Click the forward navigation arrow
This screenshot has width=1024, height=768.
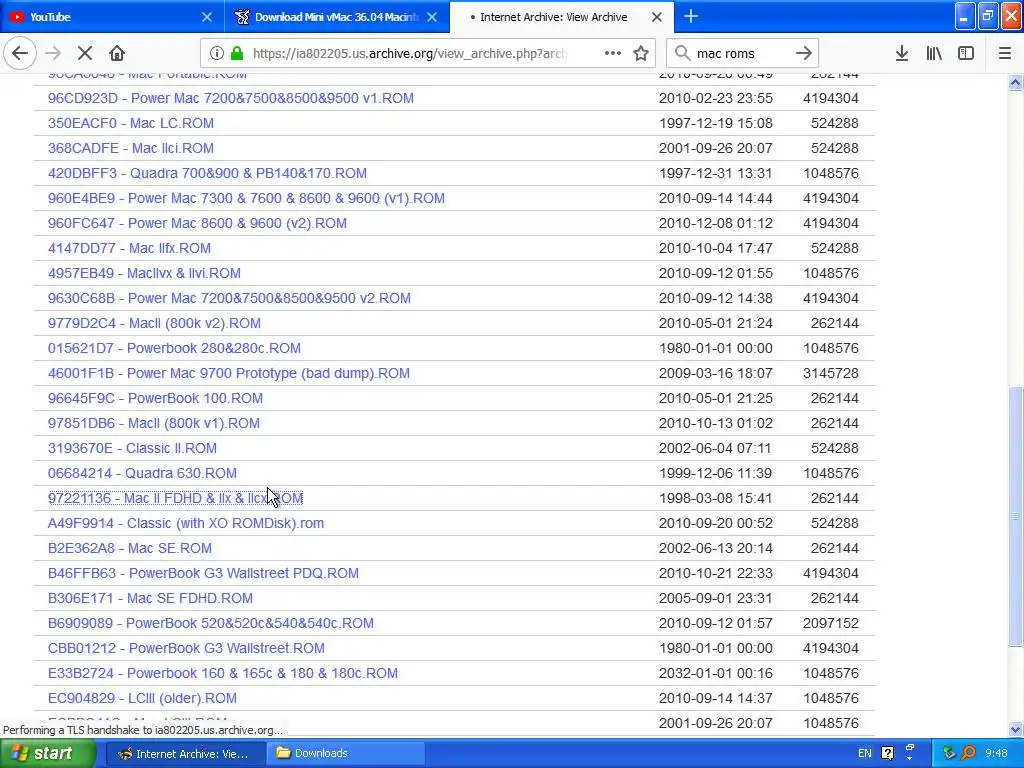pos(53,54)
